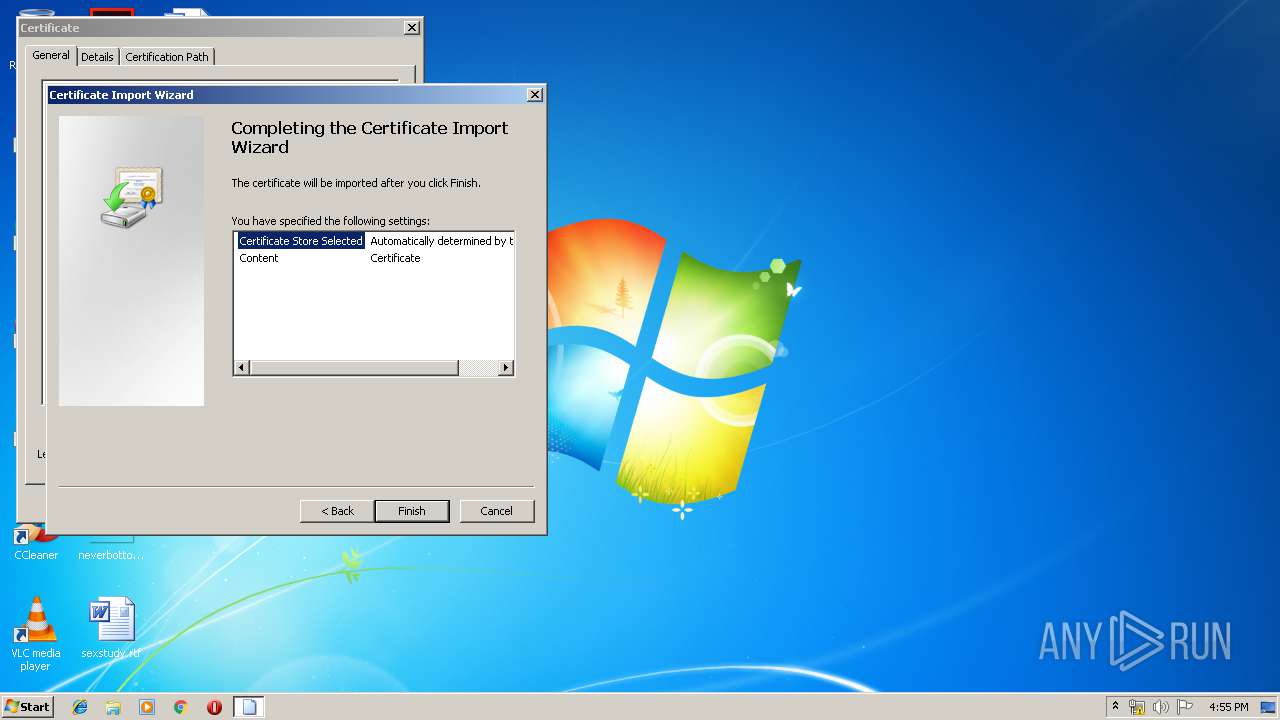Click the 'Automatically determined by' value cell
This screenshot has width=1280, height=720.
click(x=440, y=241)
